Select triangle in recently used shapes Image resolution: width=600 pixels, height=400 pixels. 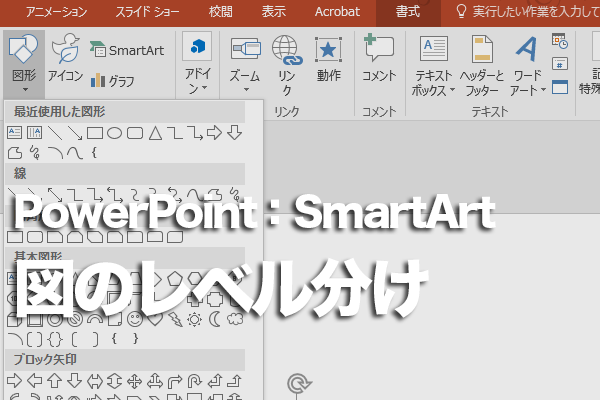pyautogui.click(x=155, y=133)
